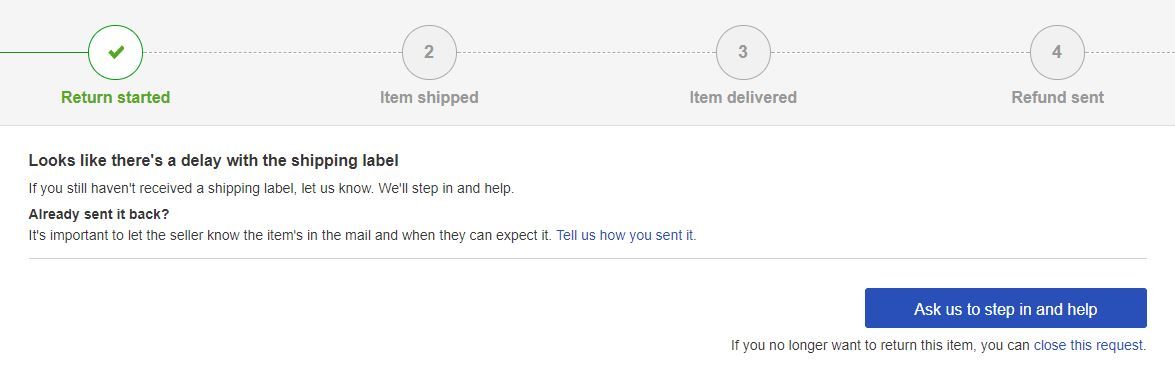
Task: Click dotted line between steps 3 and 4
Action: click(x=900, y=52)
